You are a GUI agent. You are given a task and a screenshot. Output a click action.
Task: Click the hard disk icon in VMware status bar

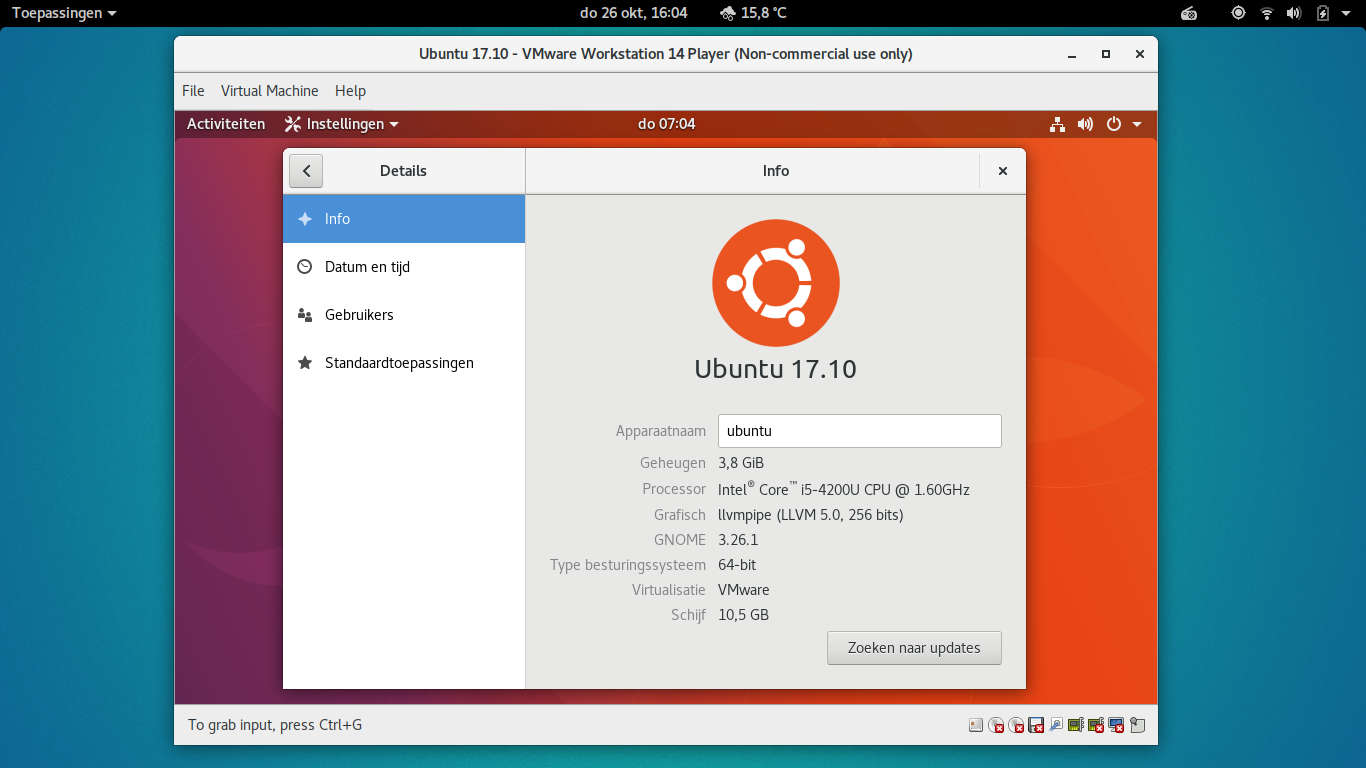(976, 725)
